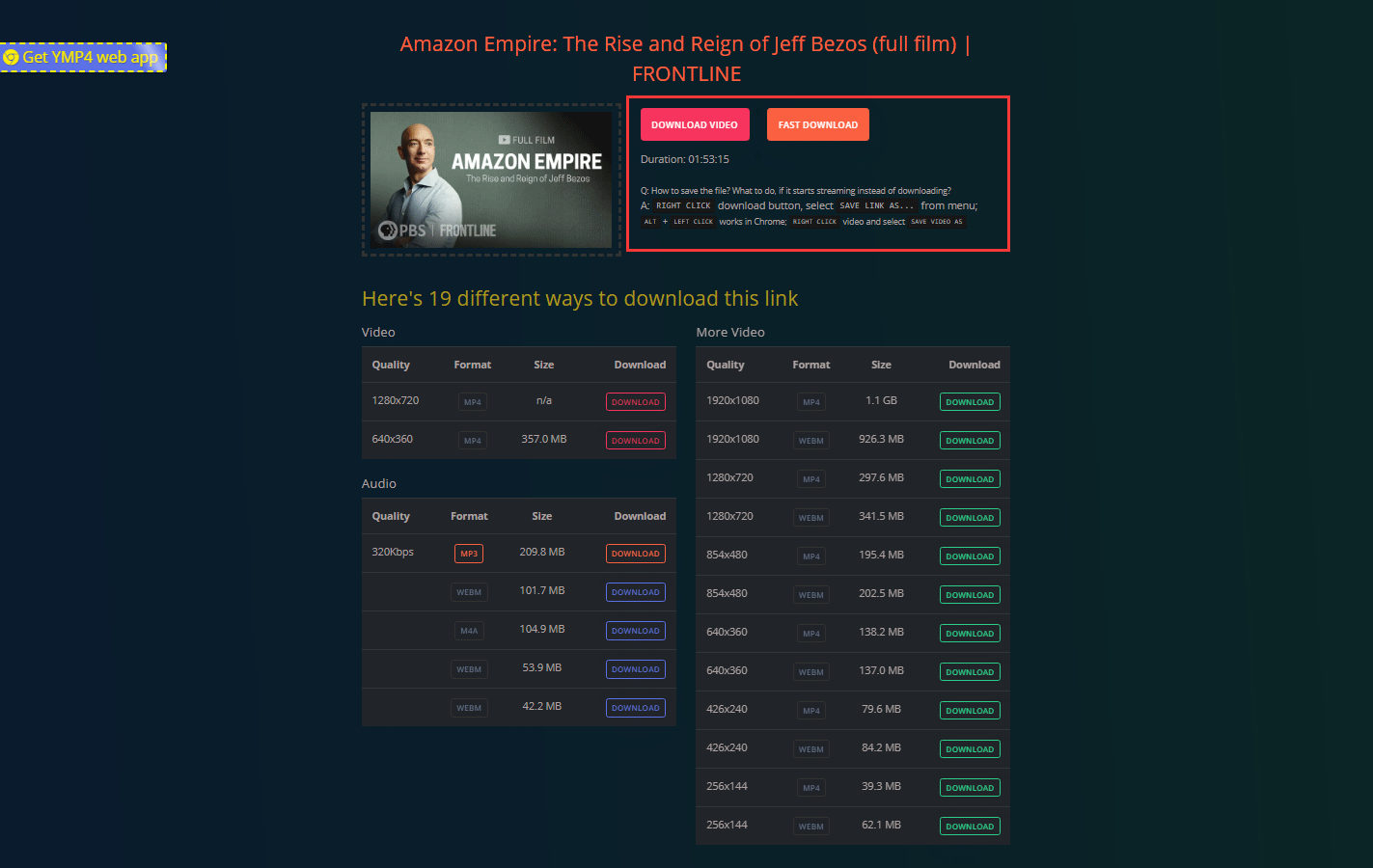Download the 53.9 MB WEBM audio
Screen dimensions: 1373x868
pyautogui.click(x=636, y=669)
